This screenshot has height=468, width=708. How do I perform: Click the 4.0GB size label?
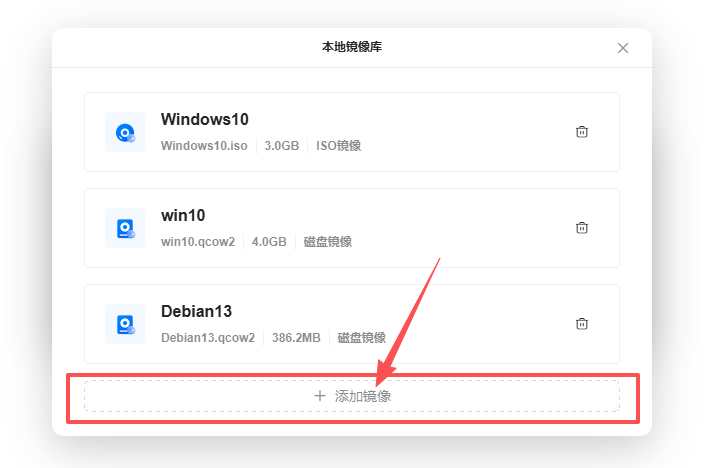point(269,242)
